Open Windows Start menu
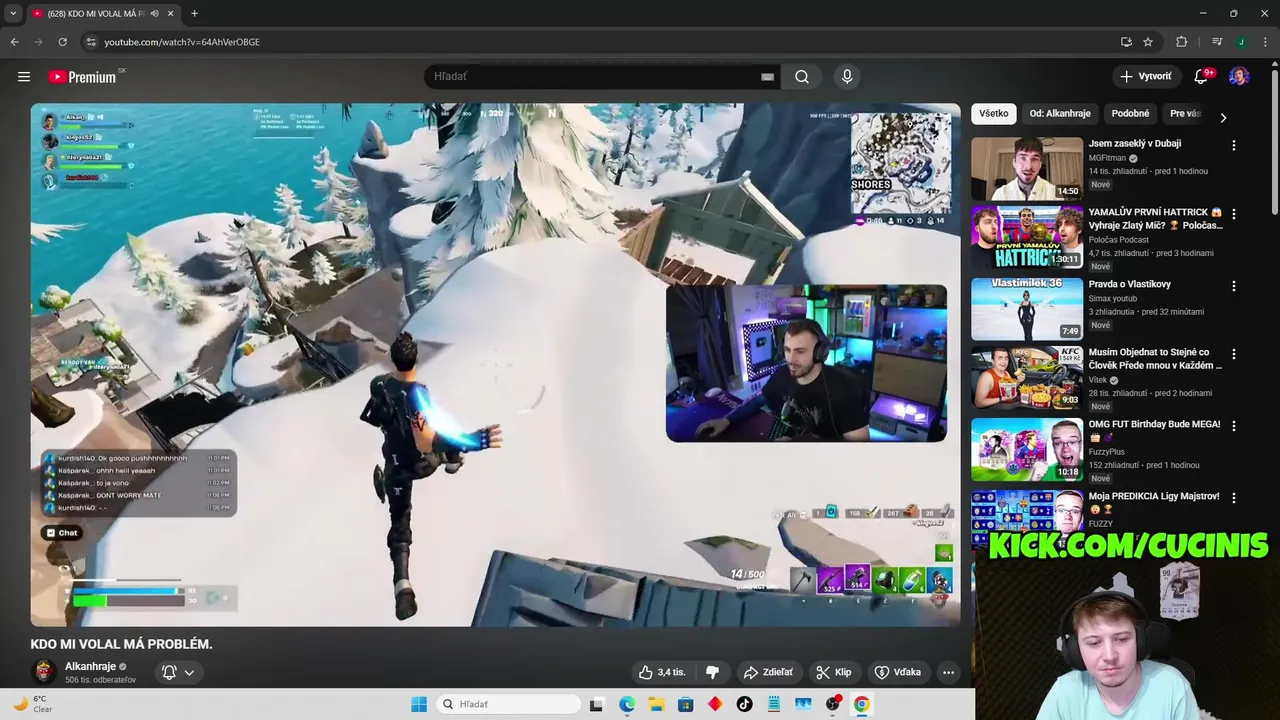This screenshot has height=720, width=1280. (419, 704)
